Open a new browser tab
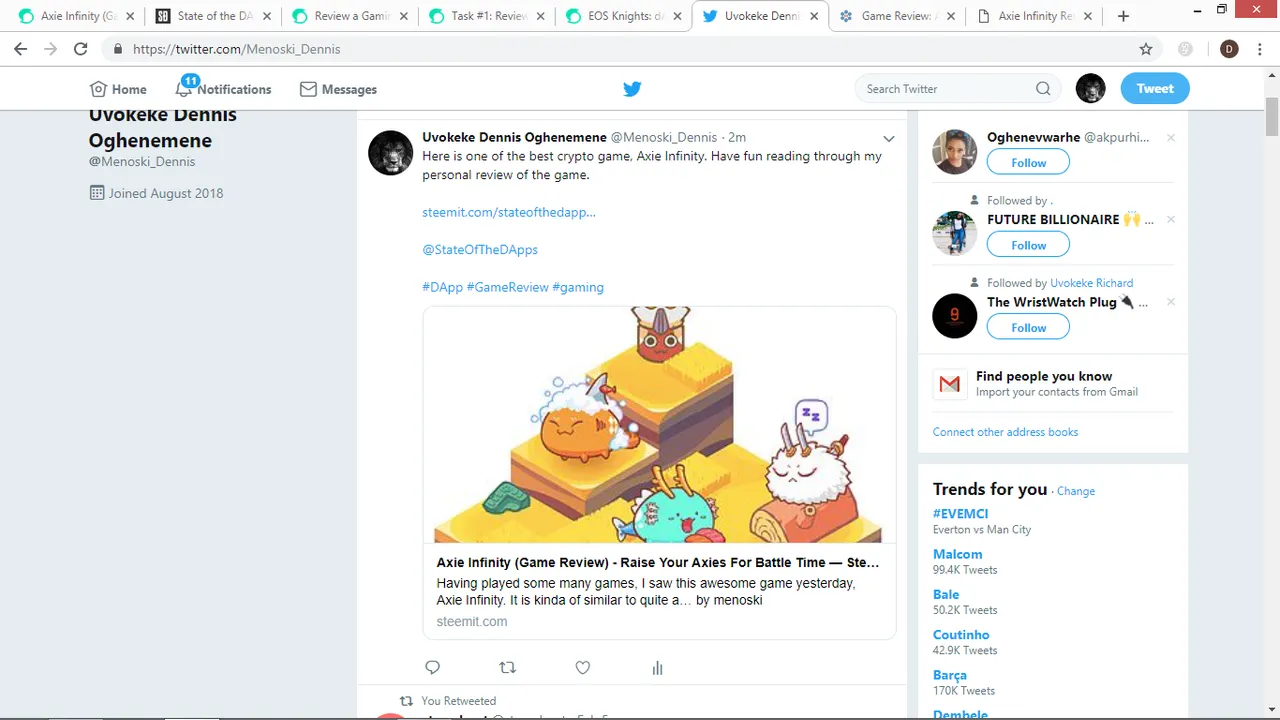Screen dimensions: 1280x720 [x=1123, y=16]
